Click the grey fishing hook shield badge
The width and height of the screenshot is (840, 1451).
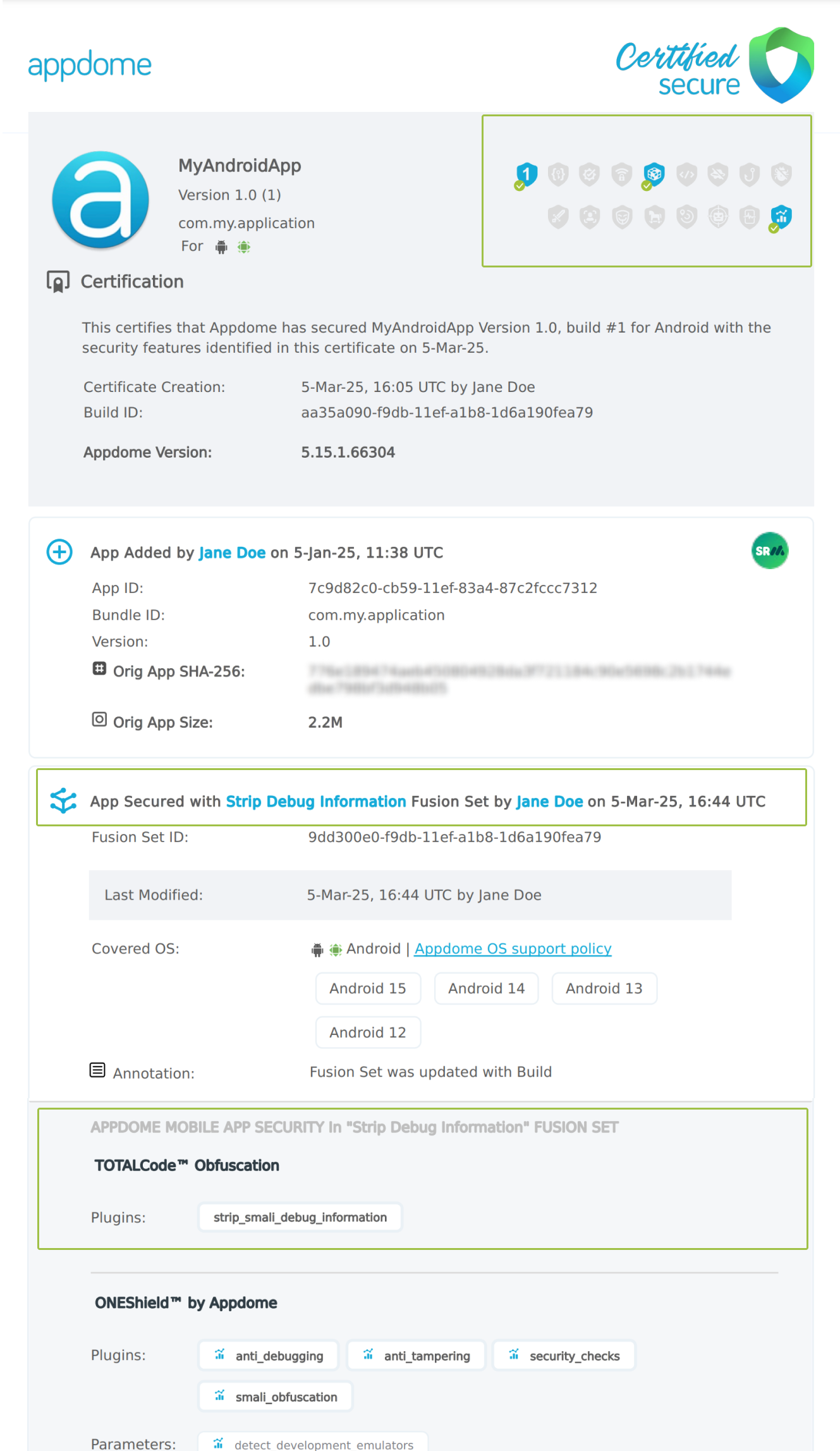(750, 174)
